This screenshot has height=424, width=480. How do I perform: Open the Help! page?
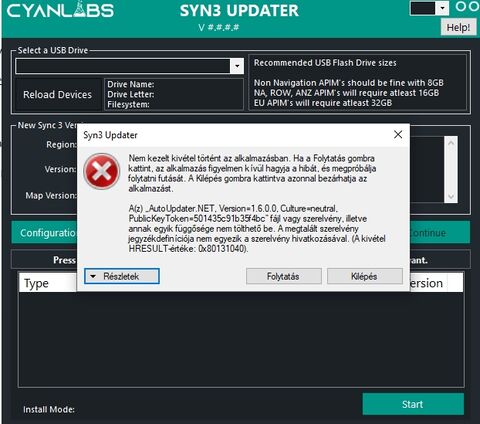(458, 27)
